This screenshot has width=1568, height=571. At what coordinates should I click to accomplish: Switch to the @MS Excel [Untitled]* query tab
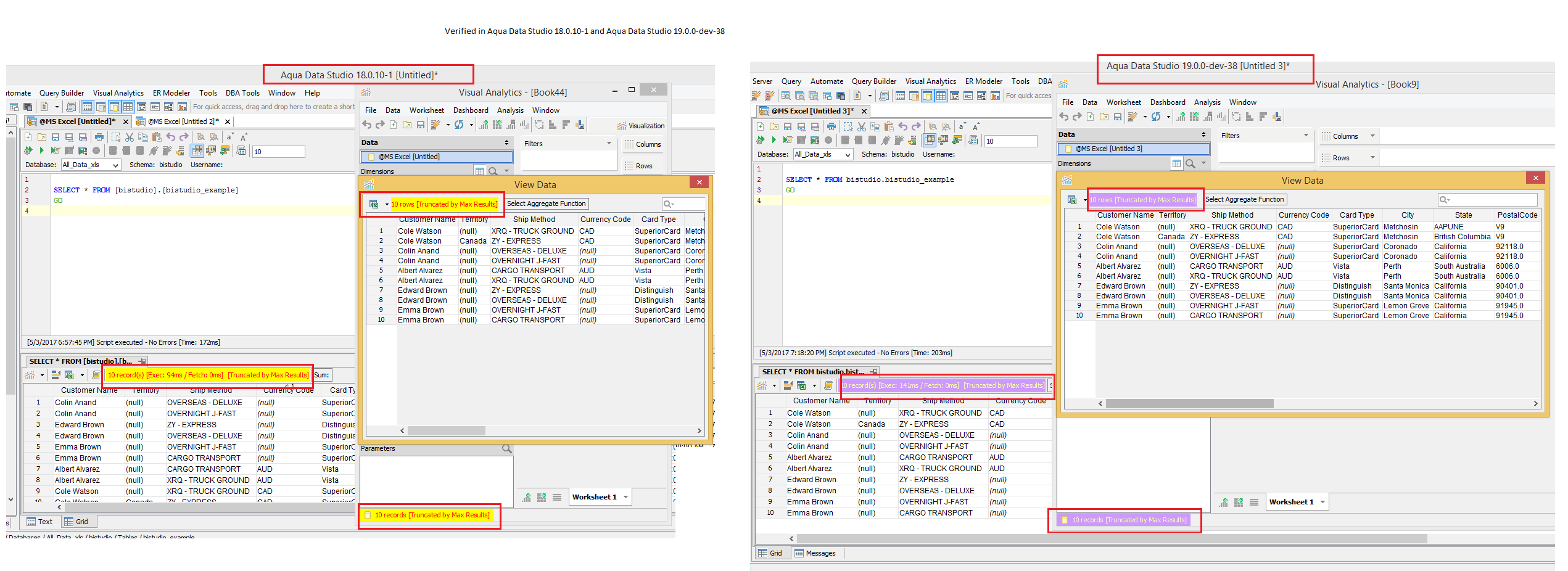[x=77, y=121]
